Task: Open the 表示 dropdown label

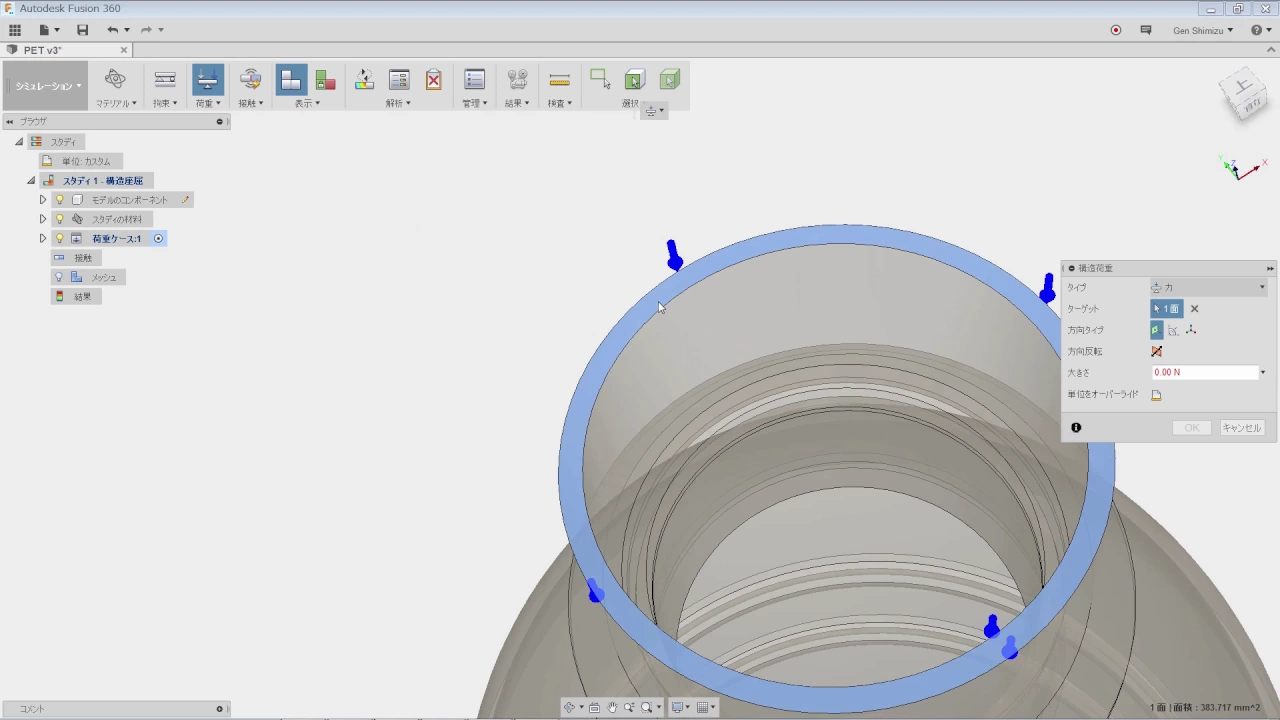Action: [x=307, y=103]
